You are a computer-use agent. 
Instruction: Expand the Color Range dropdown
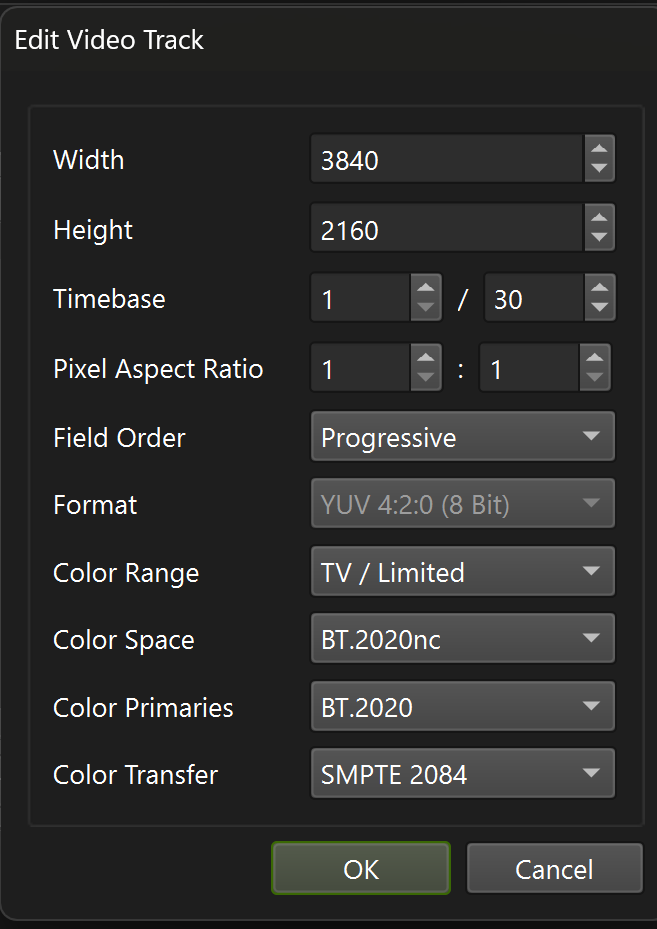tap(462, 572)
